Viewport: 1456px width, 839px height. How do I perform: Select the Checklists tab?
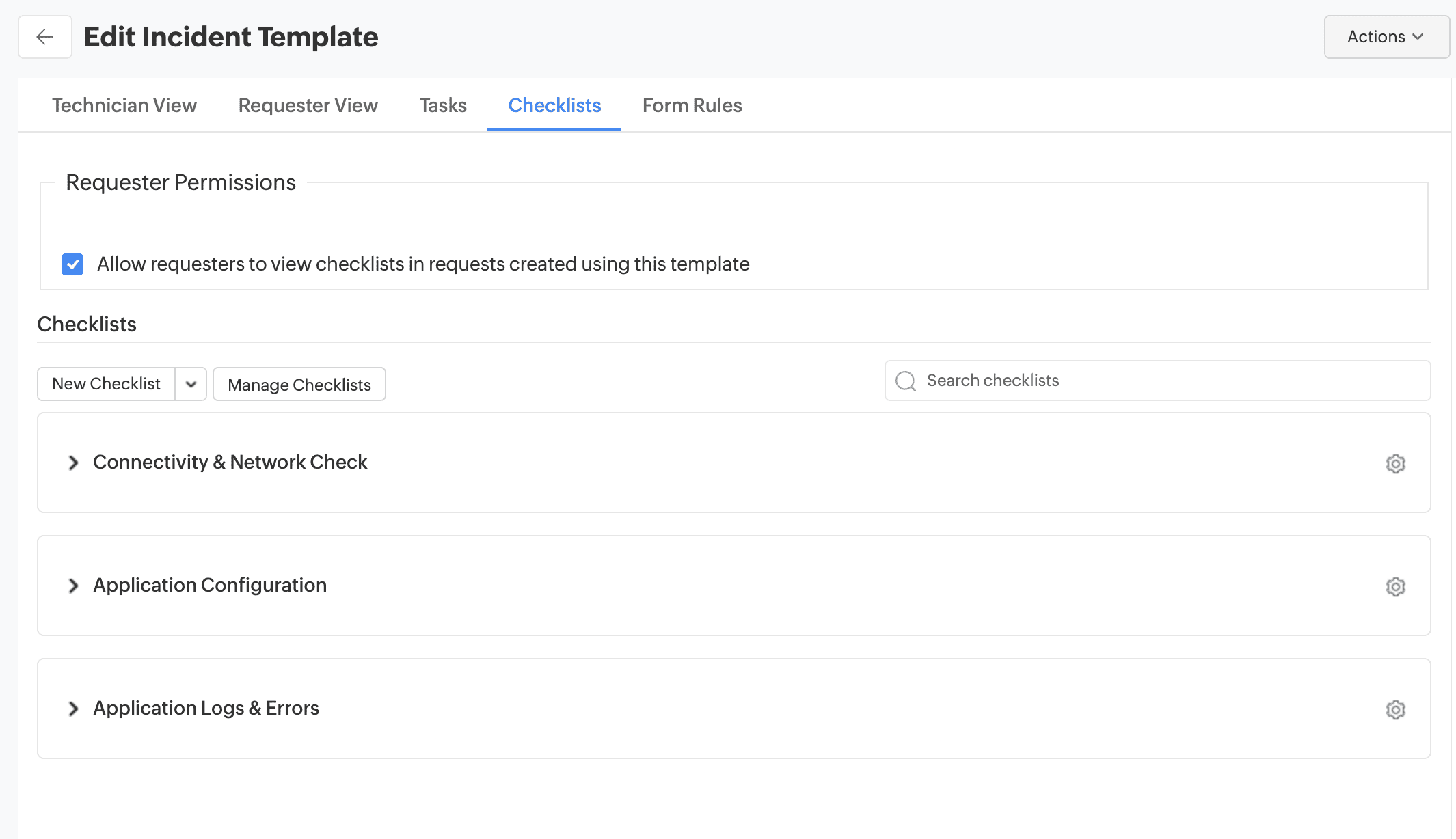pyautogui.click(x=554, y=106)
